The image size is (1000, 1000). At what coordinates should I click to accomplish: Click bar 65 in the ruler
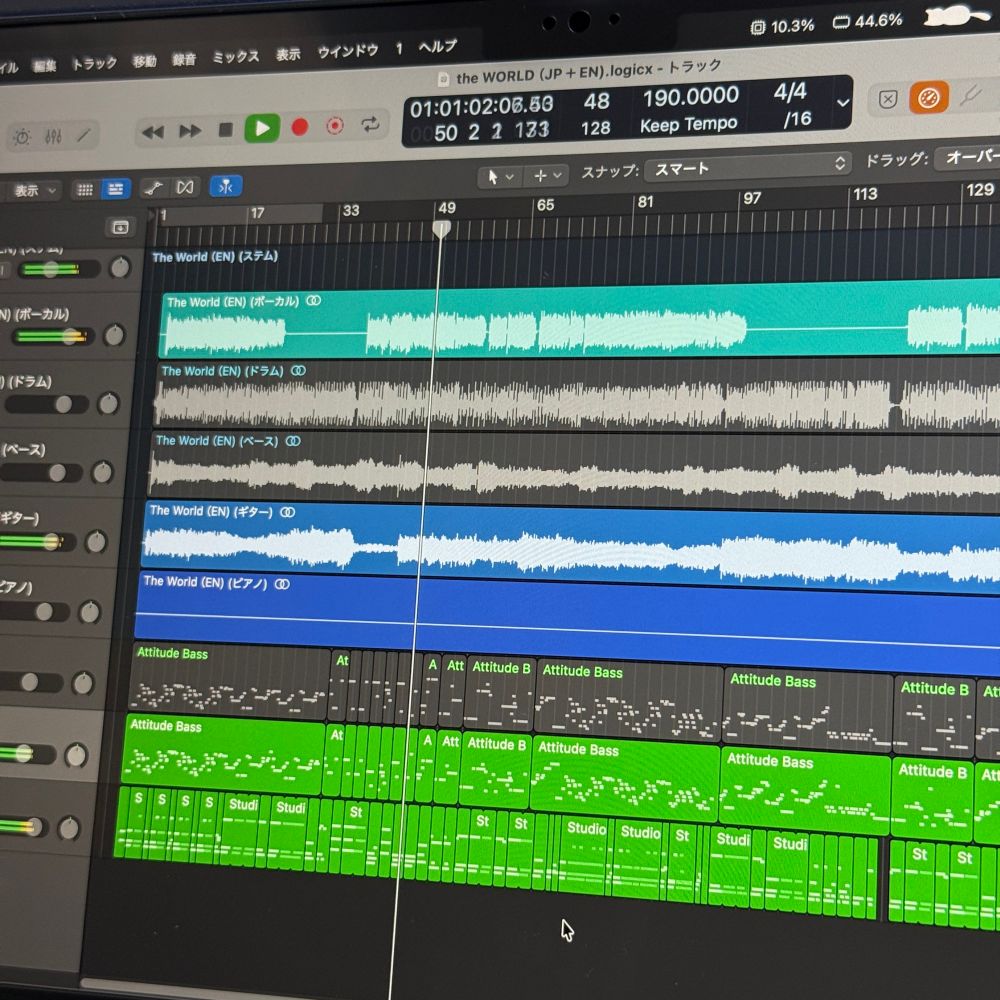click(x=545, y=205)
